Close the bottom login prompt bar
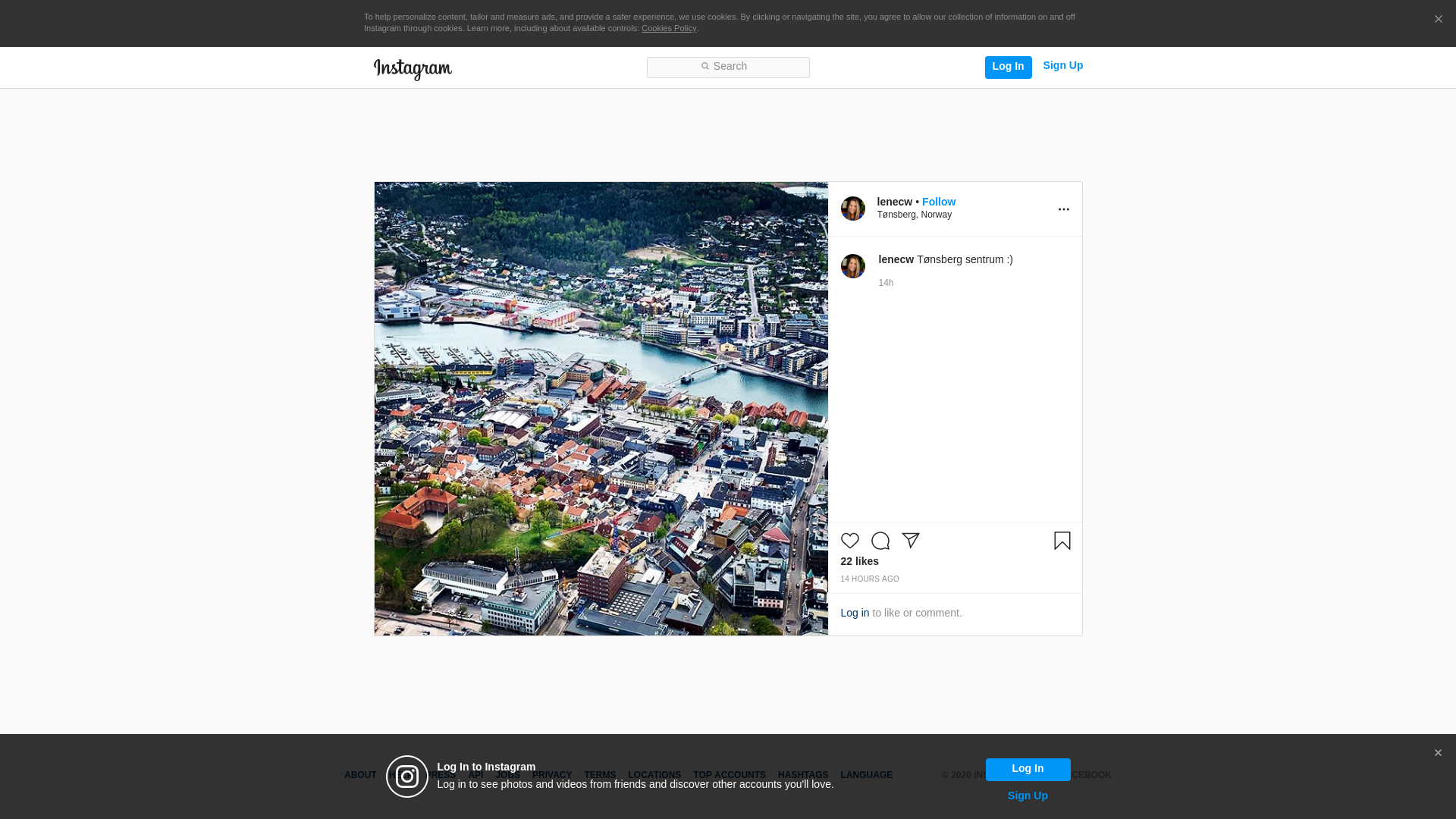Image resolution: width=1456 pixels, height=819 pixels. click(x=1437, y=753)
